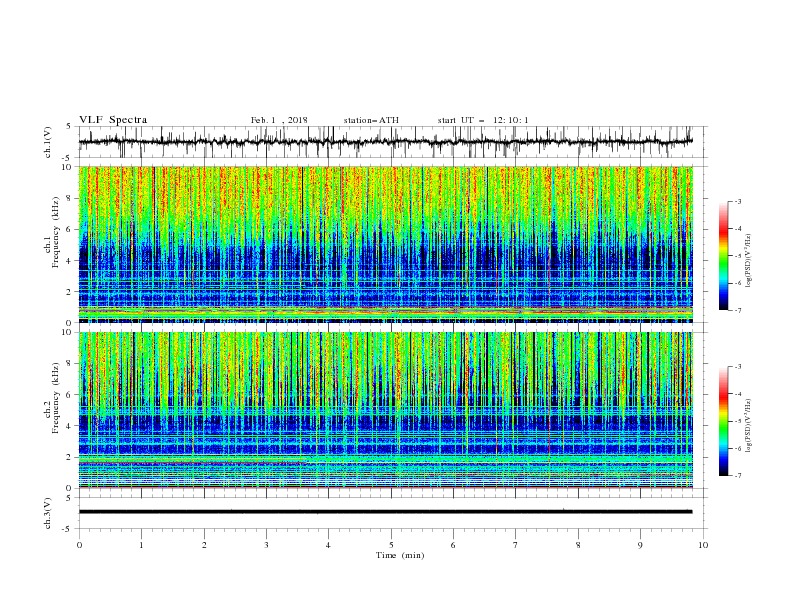
Task: Click the flat ch.3 voltage trace
Action: [385, 512]
